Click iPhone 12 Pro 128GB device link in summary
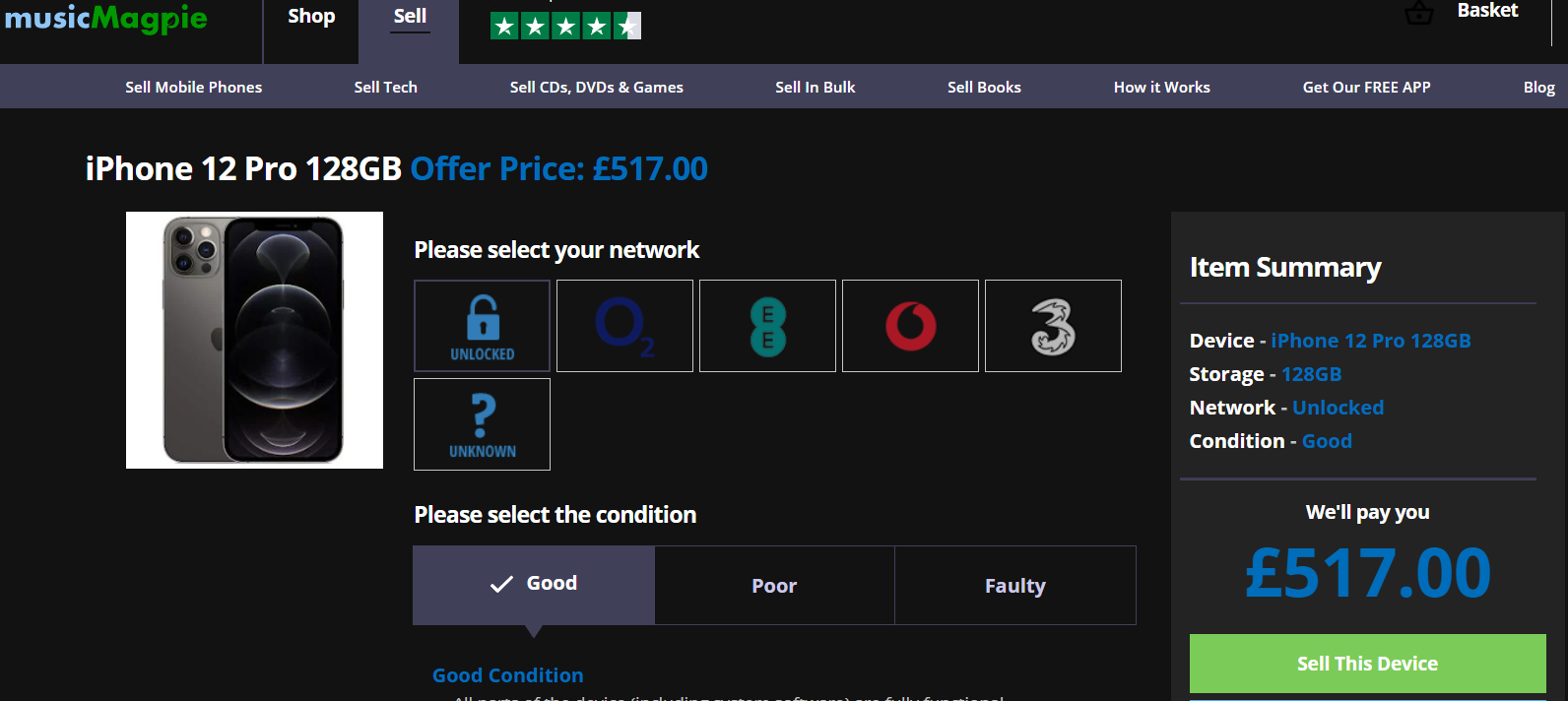Viewport: 1568px width, 701px height. (1370, 341)
